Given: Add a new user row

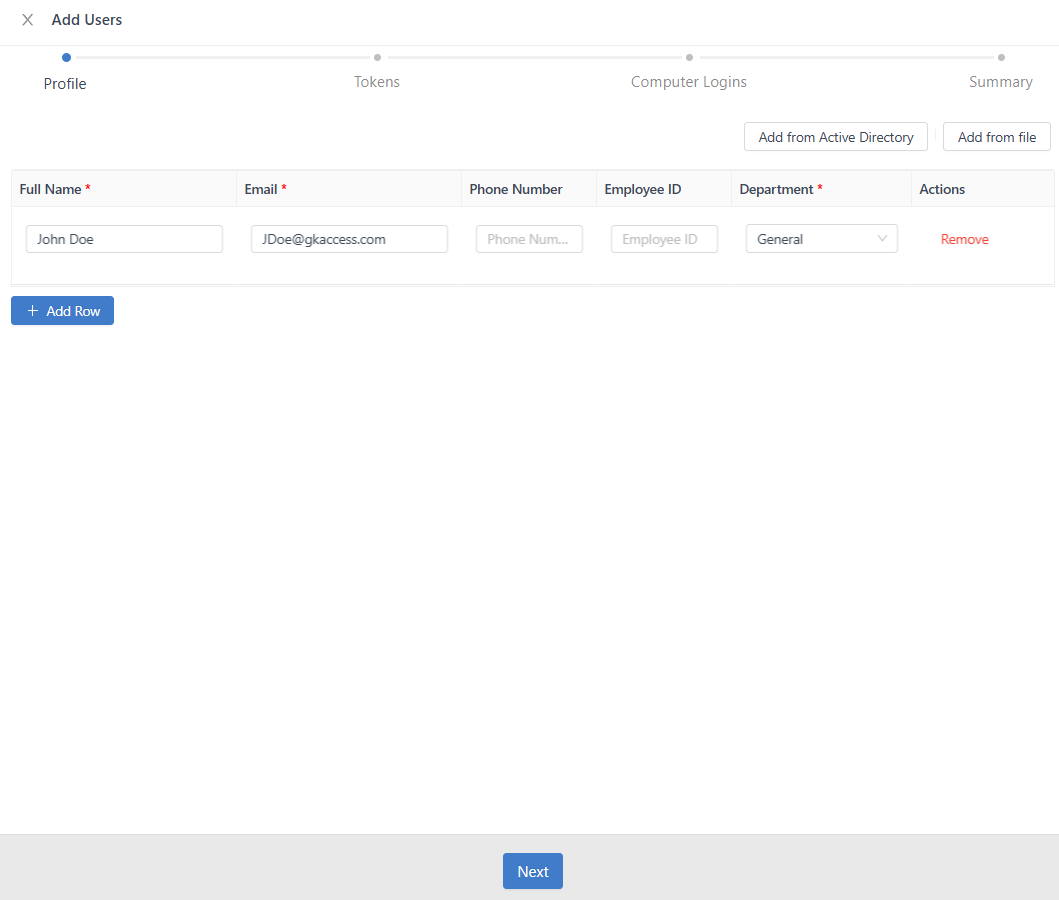Looking at the screenshot, I should [62, 310].
